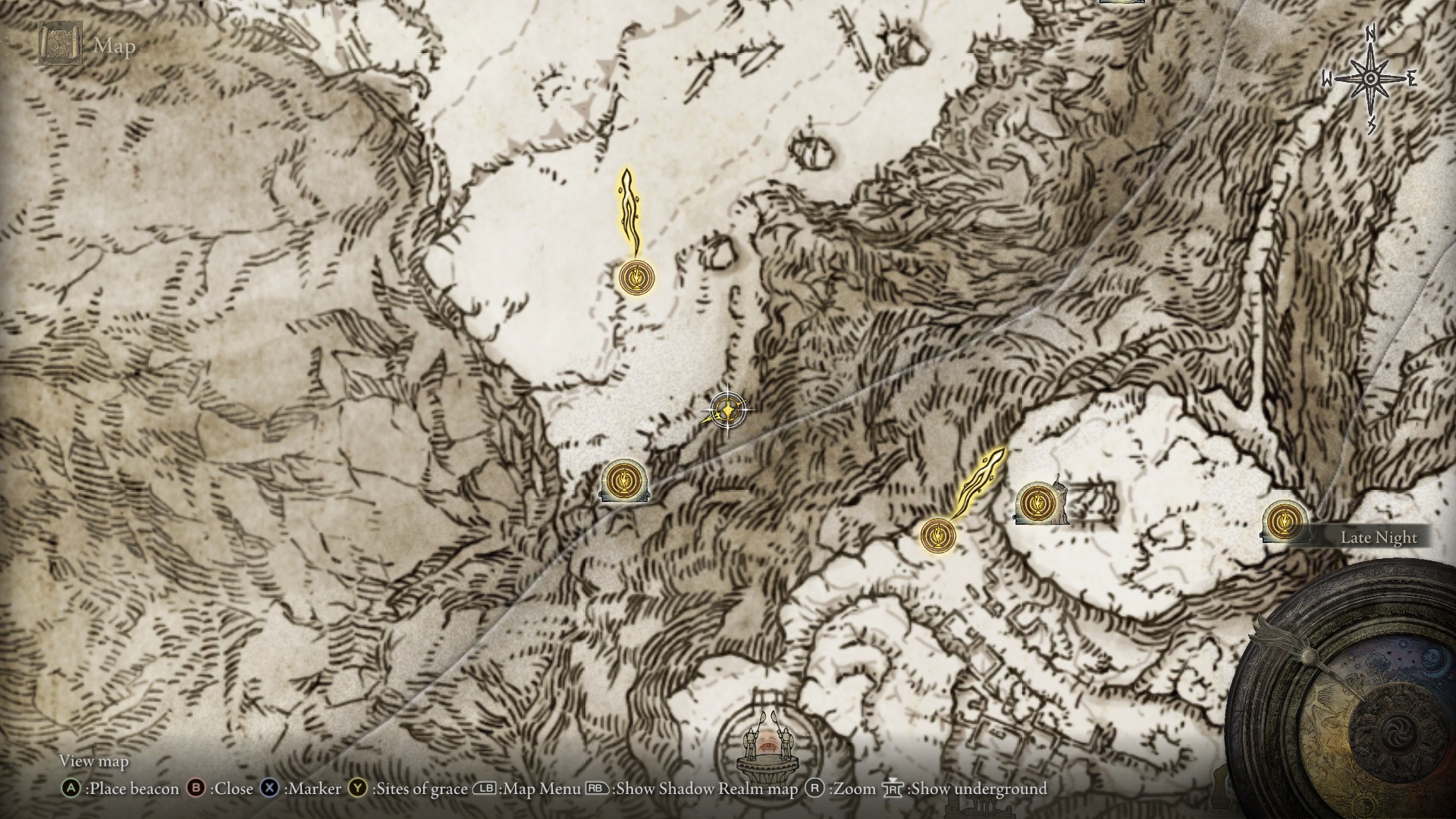1456x819 pixels.
Task: Click the compass rose in the corner
Action: tap(1370, 79)
